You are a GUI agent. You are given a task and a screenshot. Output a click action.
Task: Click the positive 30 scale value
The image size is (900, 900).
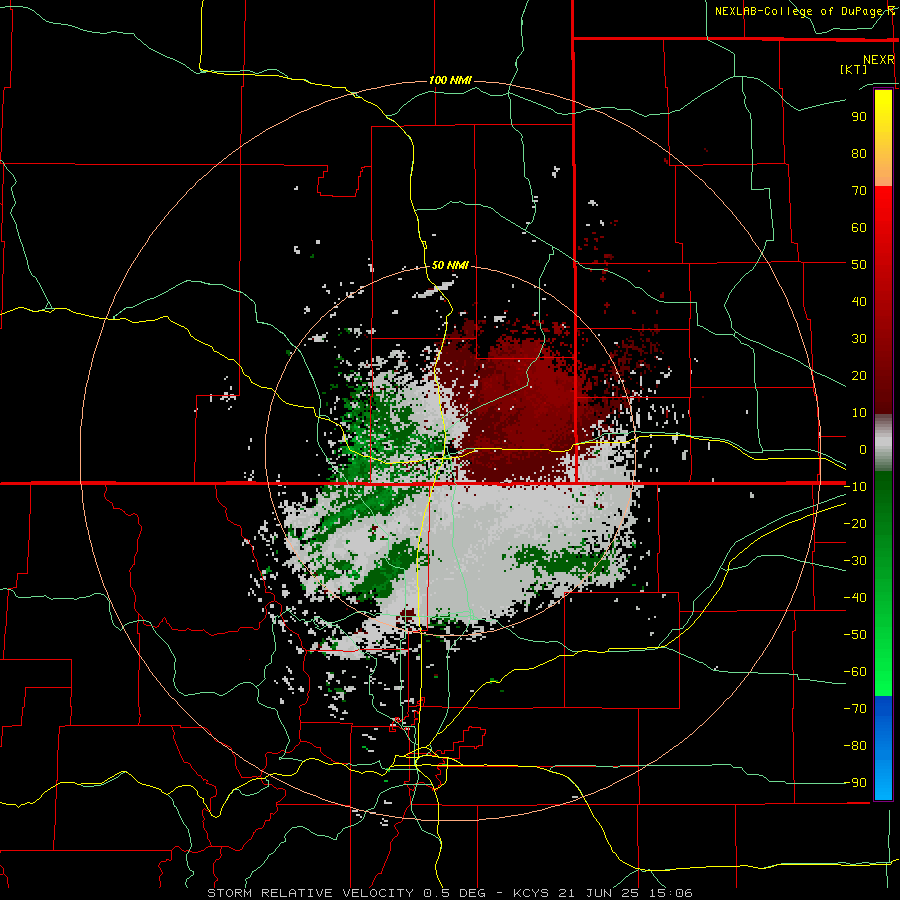[x=859, y=339]
